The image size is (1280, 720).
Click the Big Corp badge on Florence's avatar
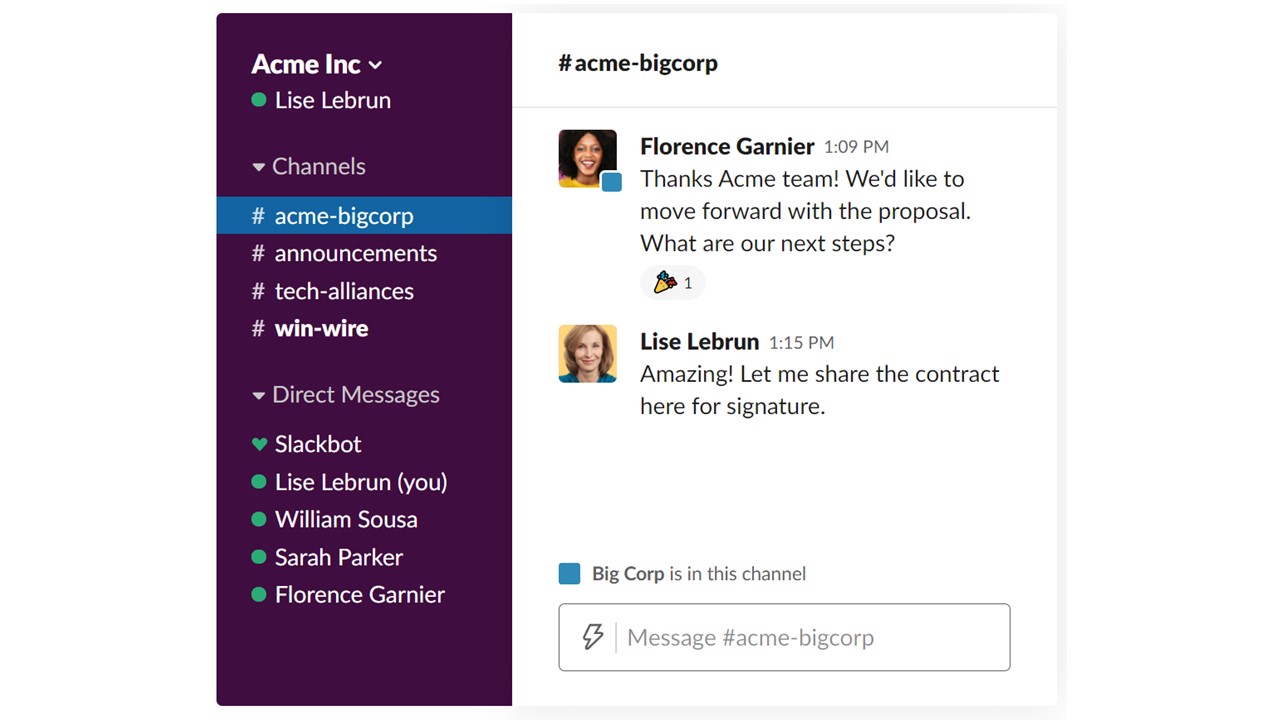click(x=612, y=183)
